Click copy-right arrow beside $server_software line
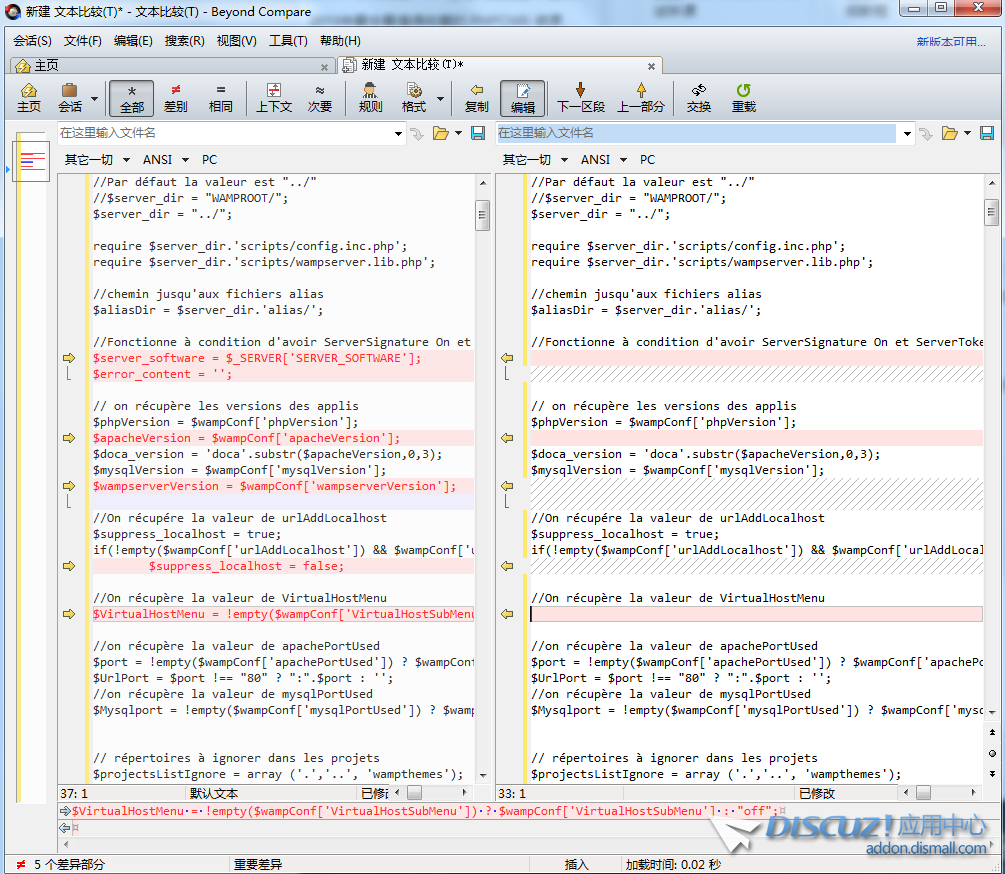The height and width of the screenshot is (874, 1005). coord(69,358)
